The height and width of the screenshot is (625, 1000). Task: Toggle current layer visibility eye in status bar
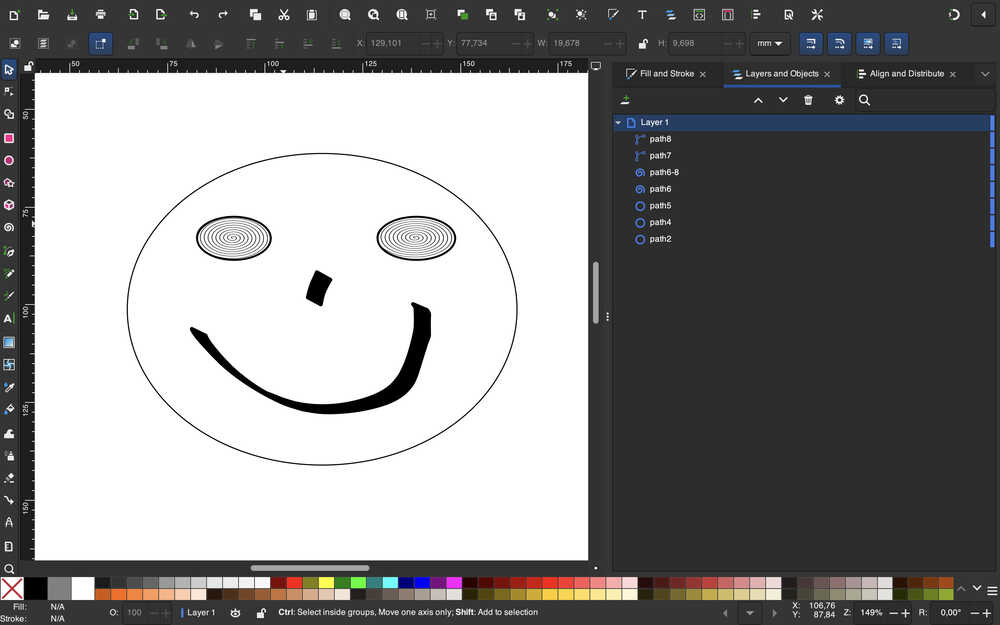(236, 612)
